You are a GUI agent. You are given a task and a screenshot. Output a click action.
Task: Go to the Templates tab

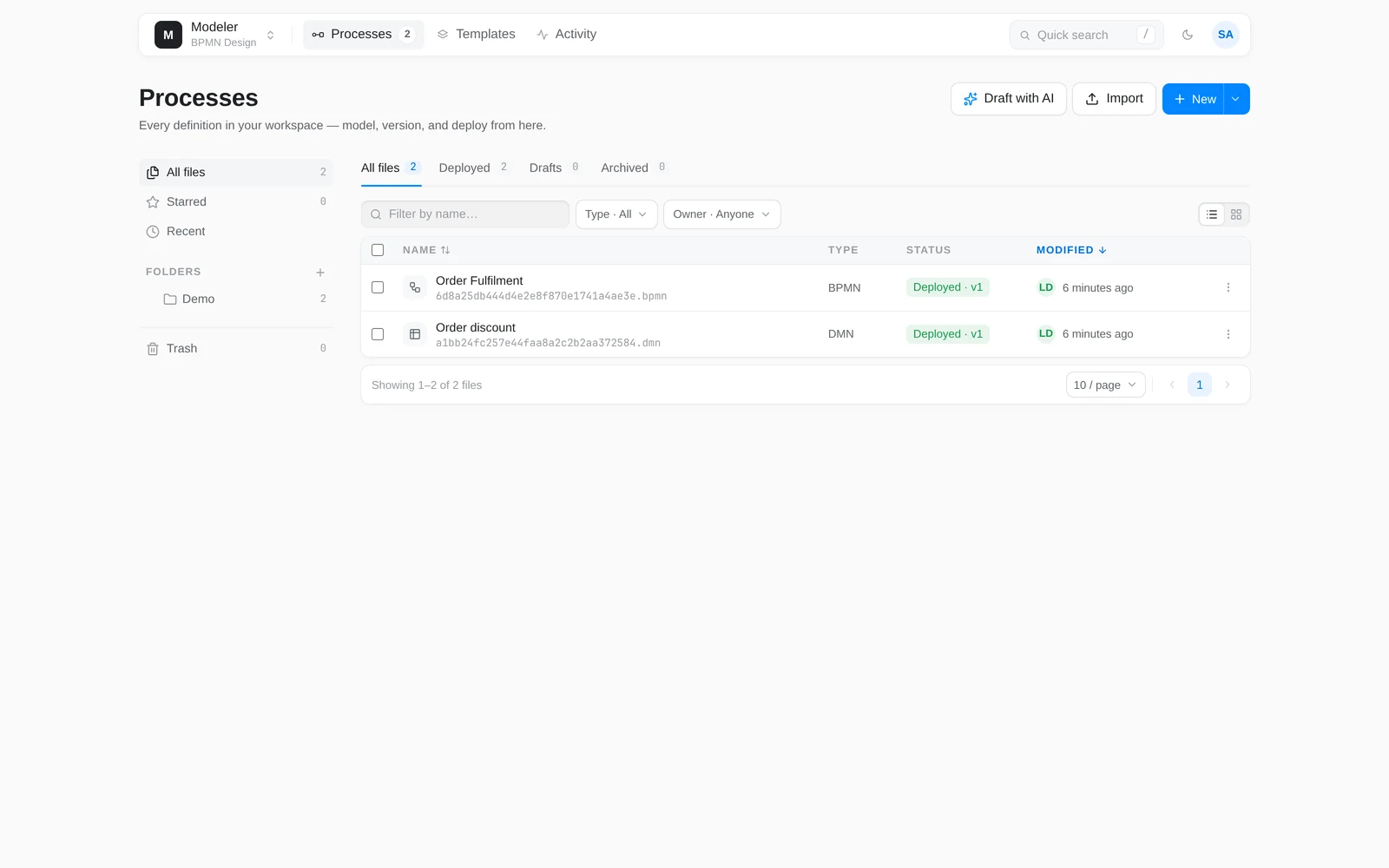(x=476, y=35)
